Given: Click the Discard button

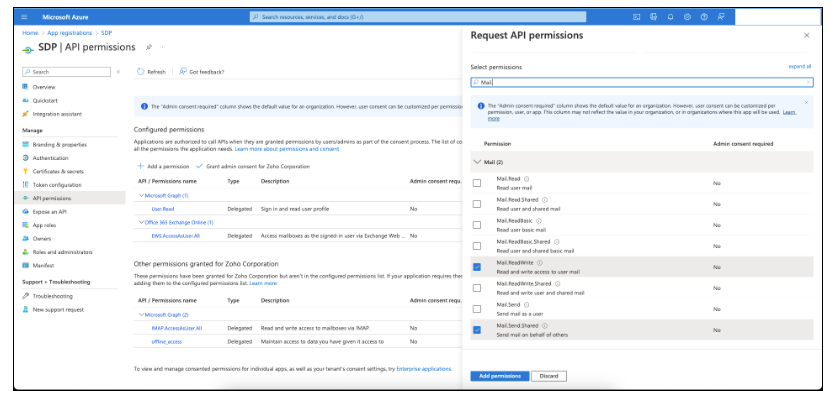Looking at the screenshot, I should [x=548, y=375].
